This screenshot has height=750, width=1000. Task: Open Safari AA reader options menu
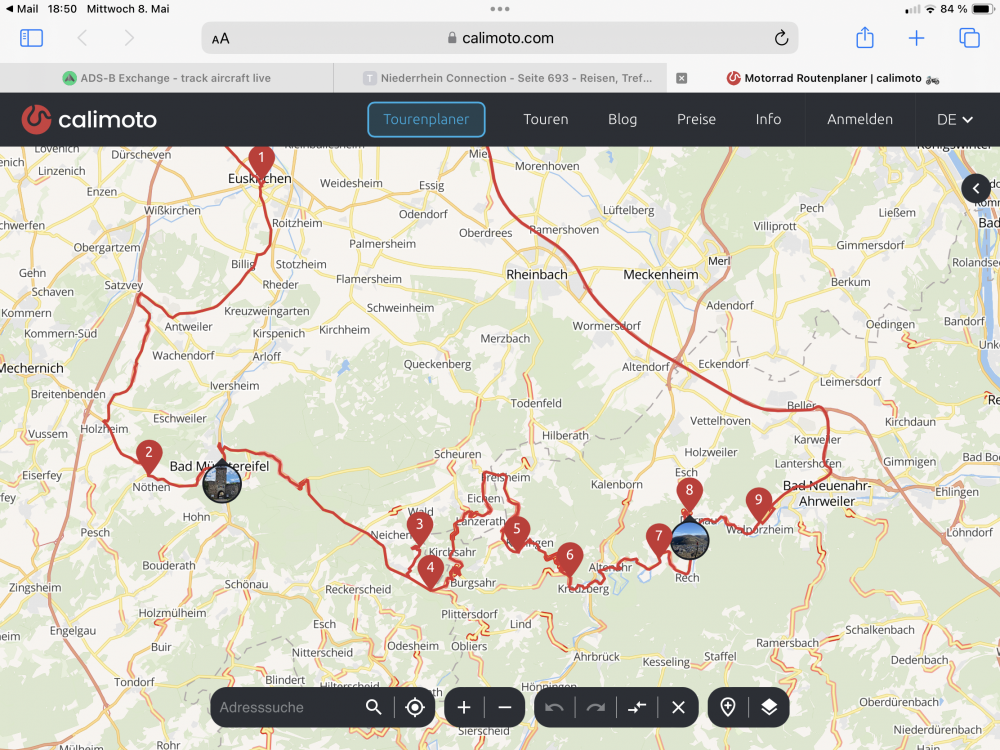click(x=221, y=38)
